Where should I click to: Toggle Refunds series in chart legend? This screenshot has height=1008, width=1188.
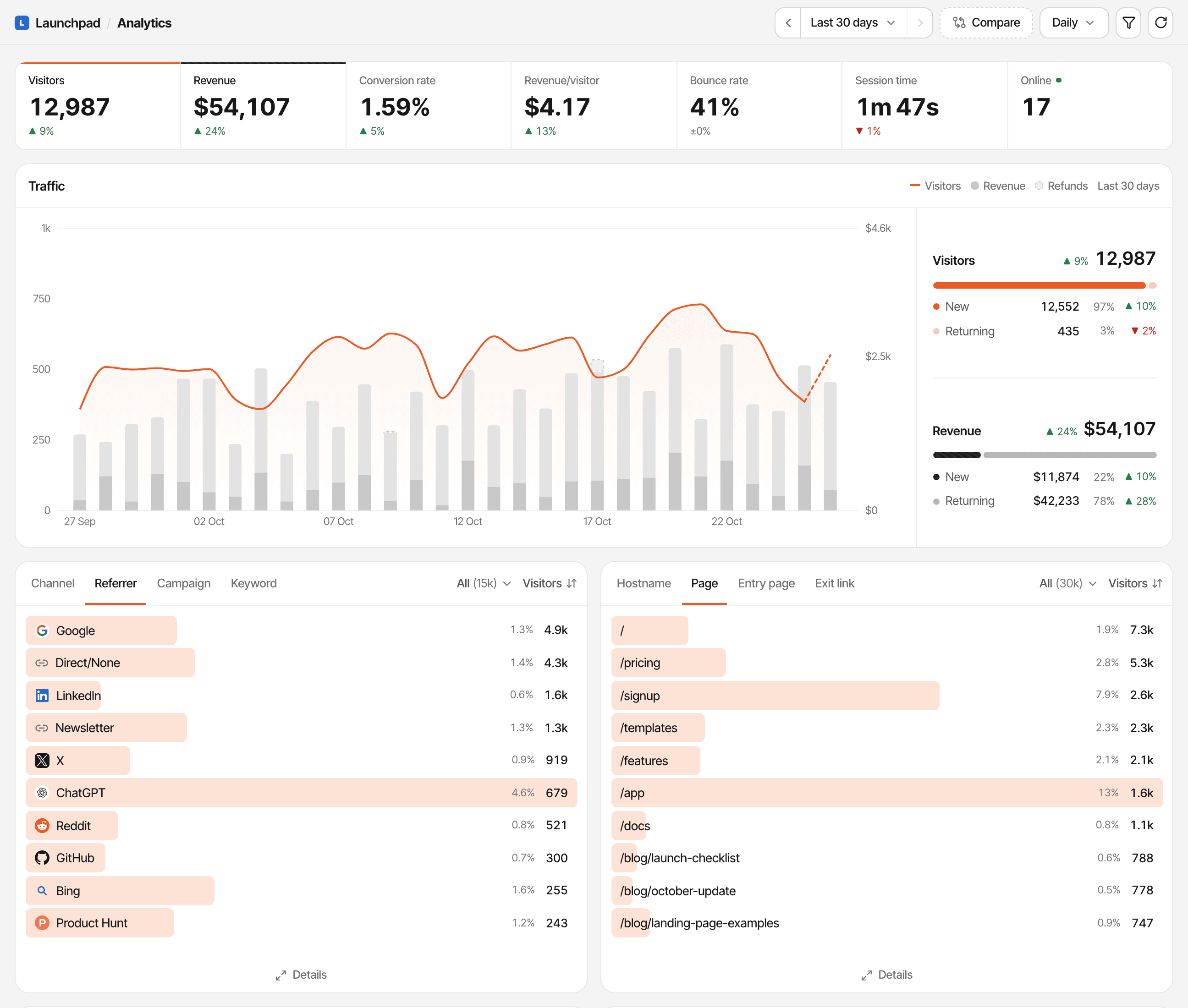pos(1061,186)
